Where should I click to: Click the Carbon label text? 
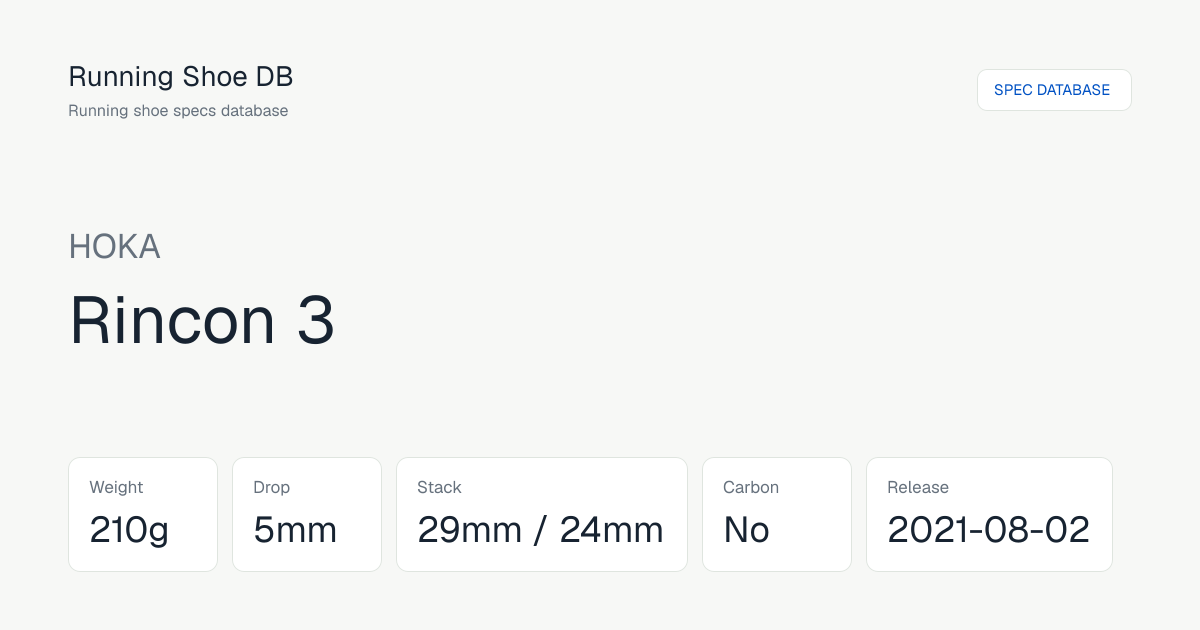pyautogui.click(x=751, y=488)
